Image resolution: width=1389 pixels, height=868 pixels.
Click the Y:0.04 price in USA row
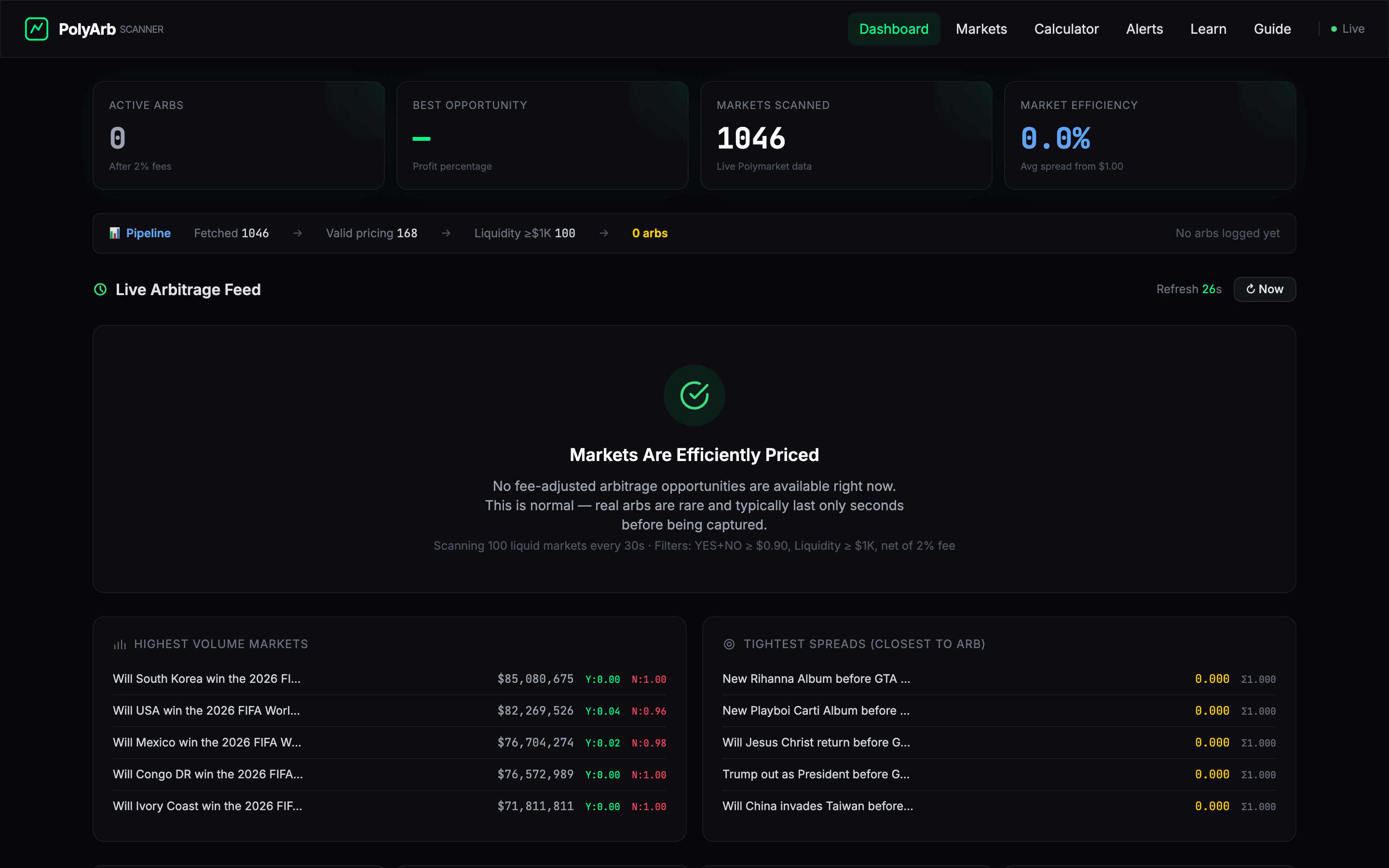pos(603,711)
